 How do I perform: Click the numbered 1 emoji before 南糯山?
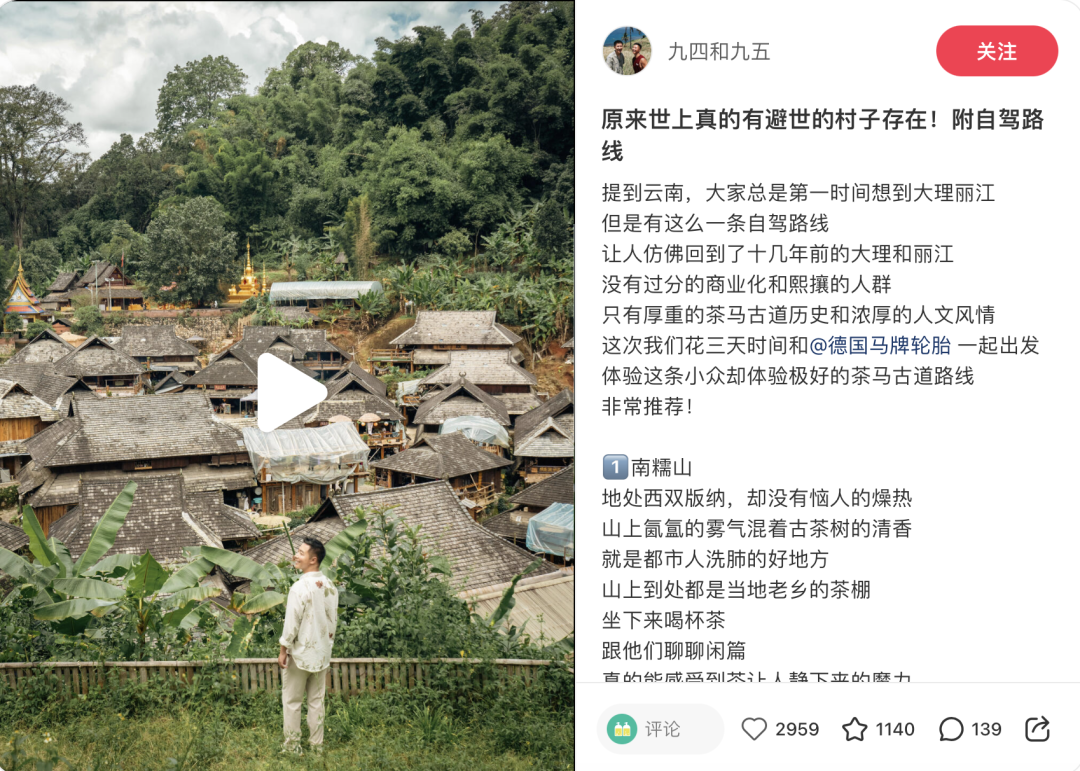click(x=615, y=467)
